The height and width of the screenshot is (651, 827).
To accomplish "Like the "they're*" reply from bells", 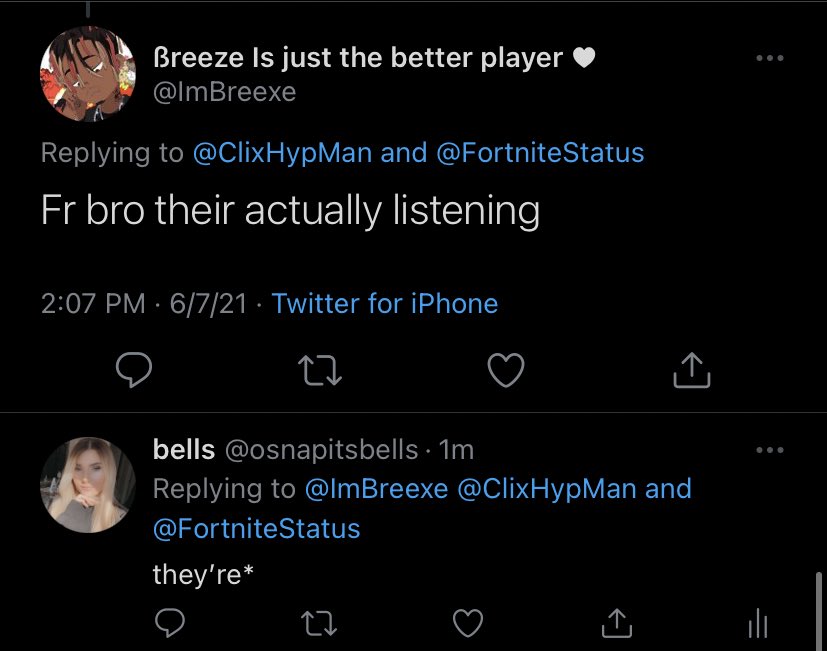I will (x=468, y=624).
